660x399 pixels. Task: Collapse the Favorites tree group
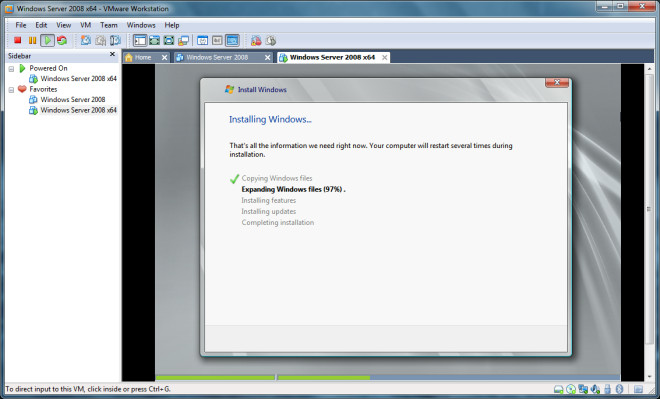pos(11,90)
